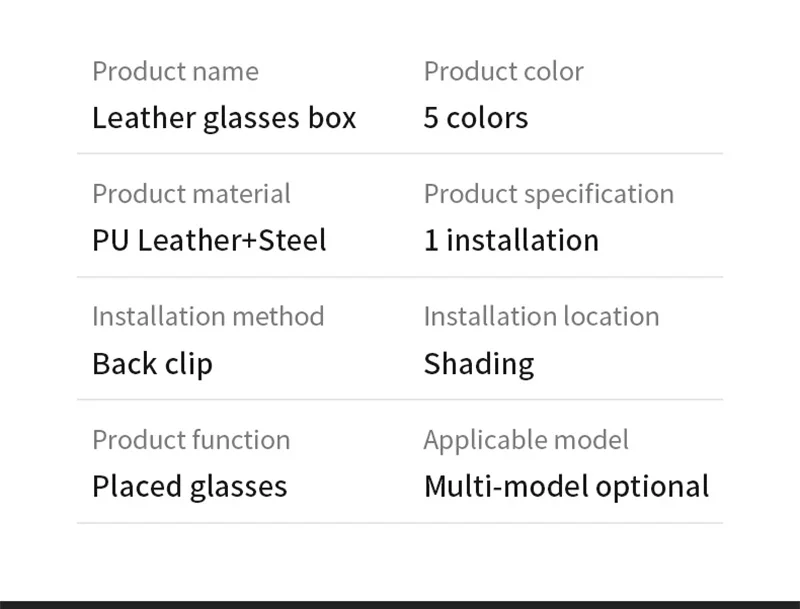
Task: Click the "Product specification" label
Action: pyautogui.click(x=548, y=194)
